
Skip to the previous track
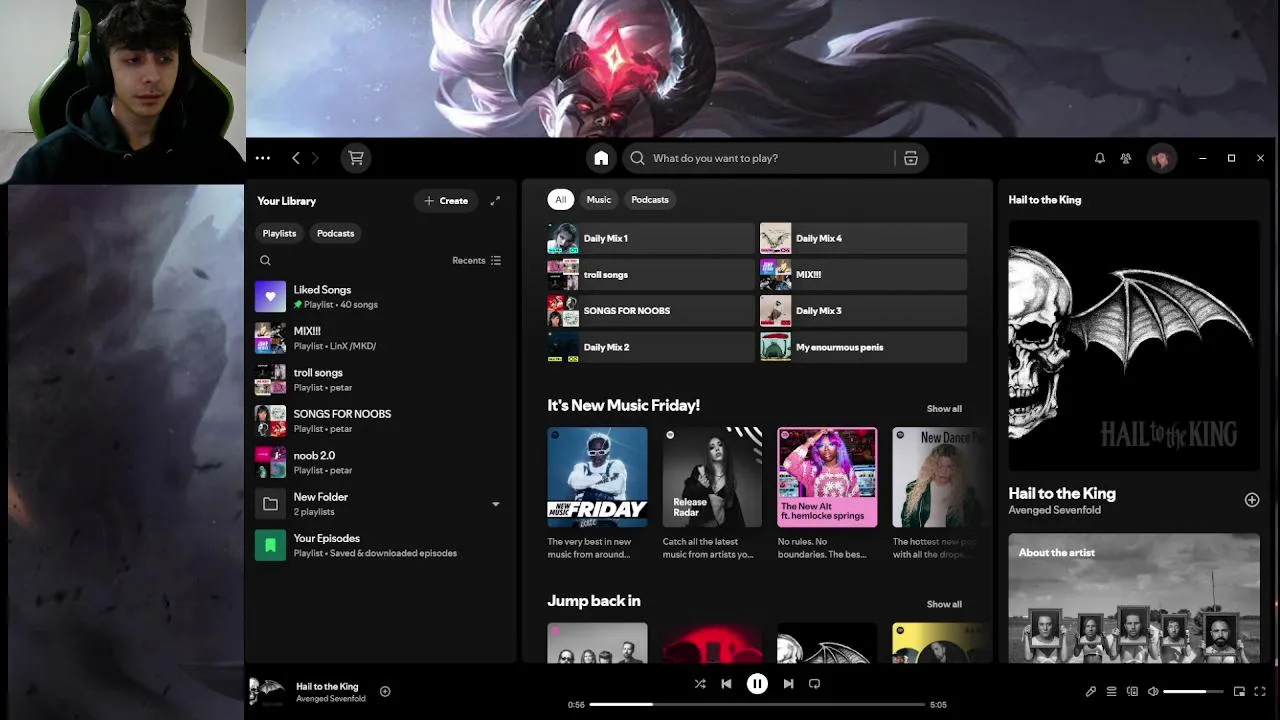click(x=726, y=684)
